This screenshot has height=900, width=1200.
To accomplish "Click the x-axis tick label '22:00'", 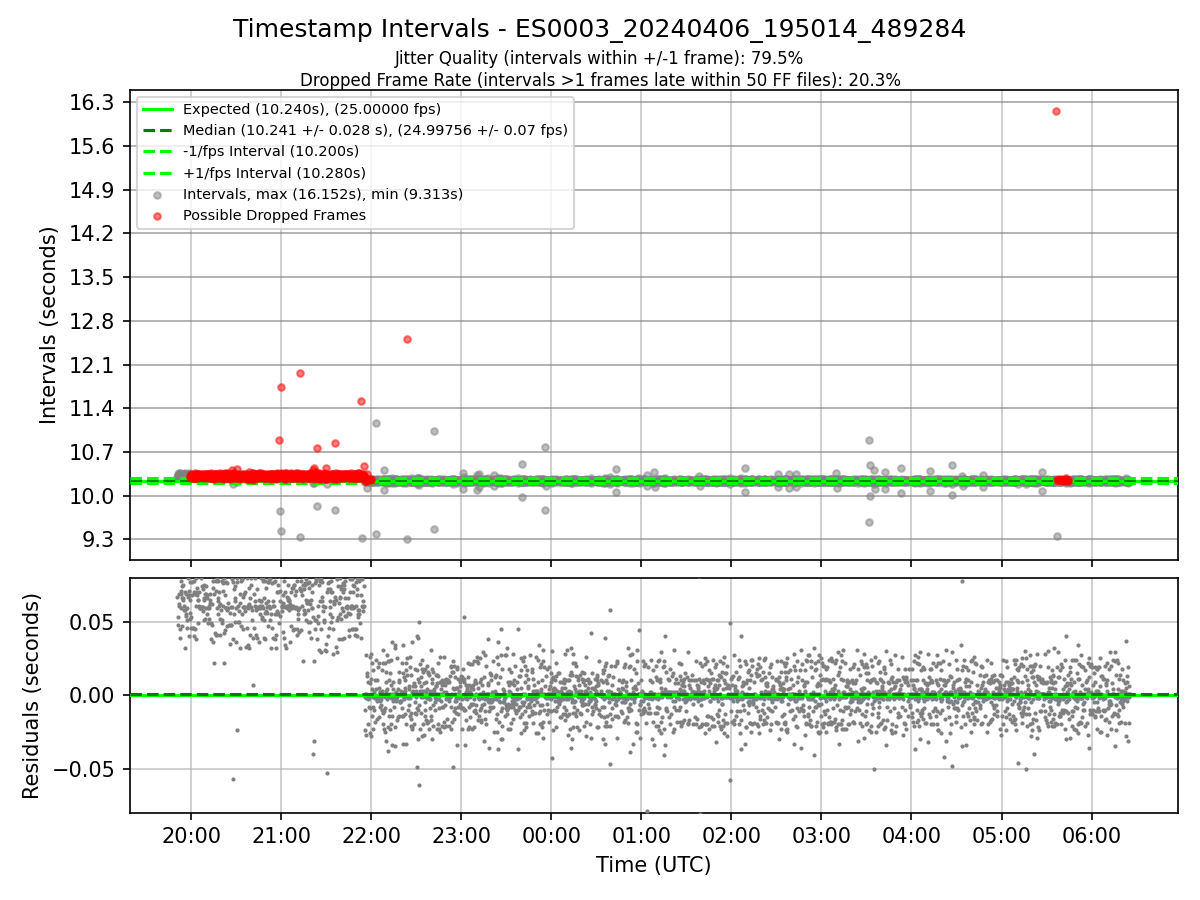I will click(x=370, y=834).
